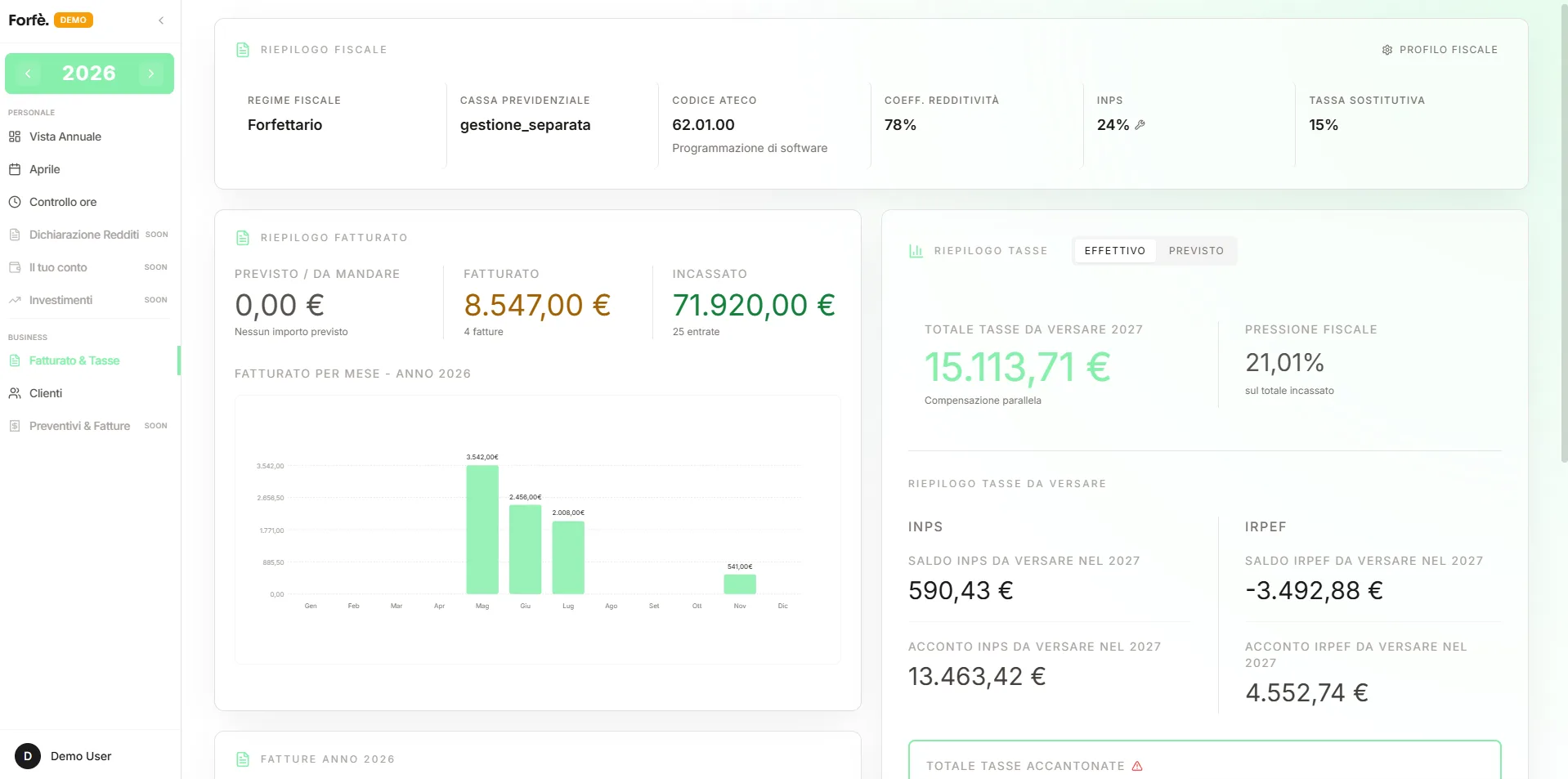Image resolution: width=1568 pixels, height=779 pixels.
Task: Click Investimenti trend icon
Action: 15,300
